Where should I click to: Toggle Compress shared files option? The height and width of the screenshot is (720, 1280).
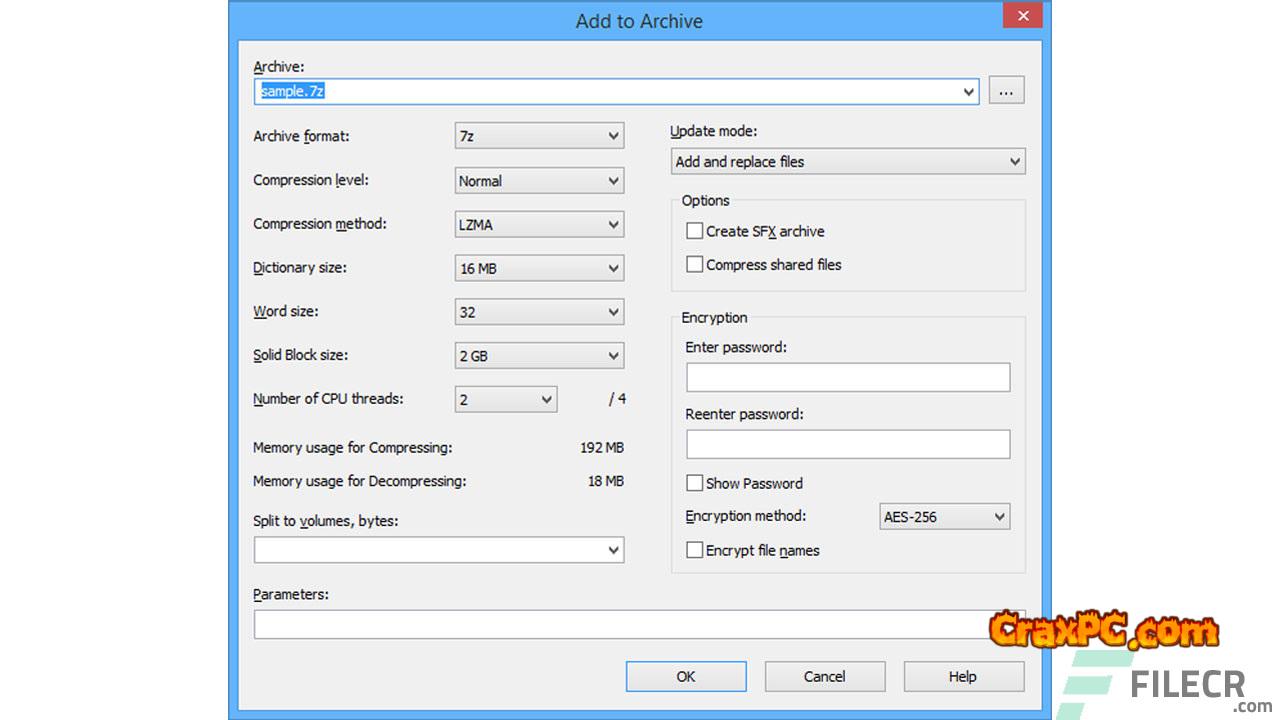click(695, 265)
